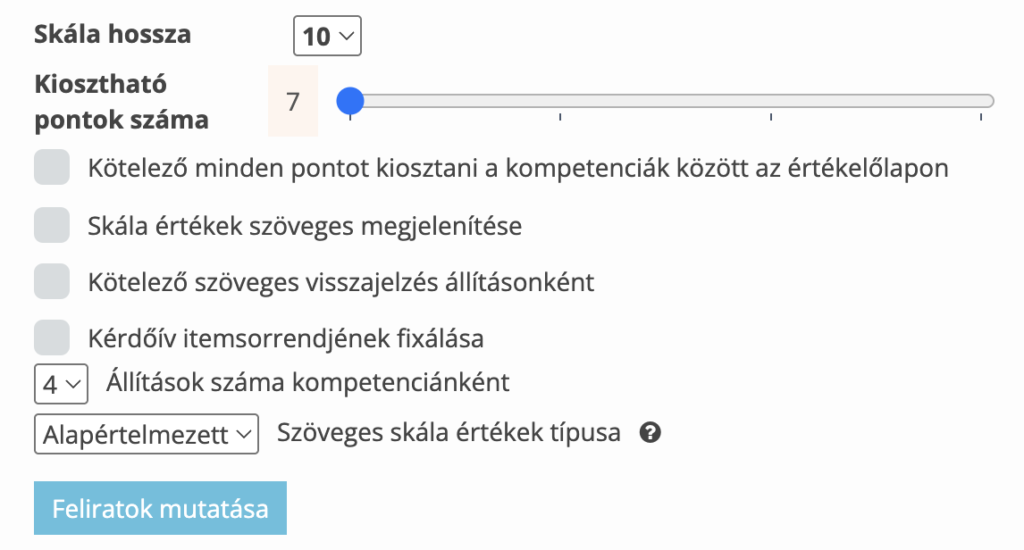This screenshot has height=550, width=1024.
Task: Click 'Állítások száma kompetenciánként' label text
Action: pos(308,382)
